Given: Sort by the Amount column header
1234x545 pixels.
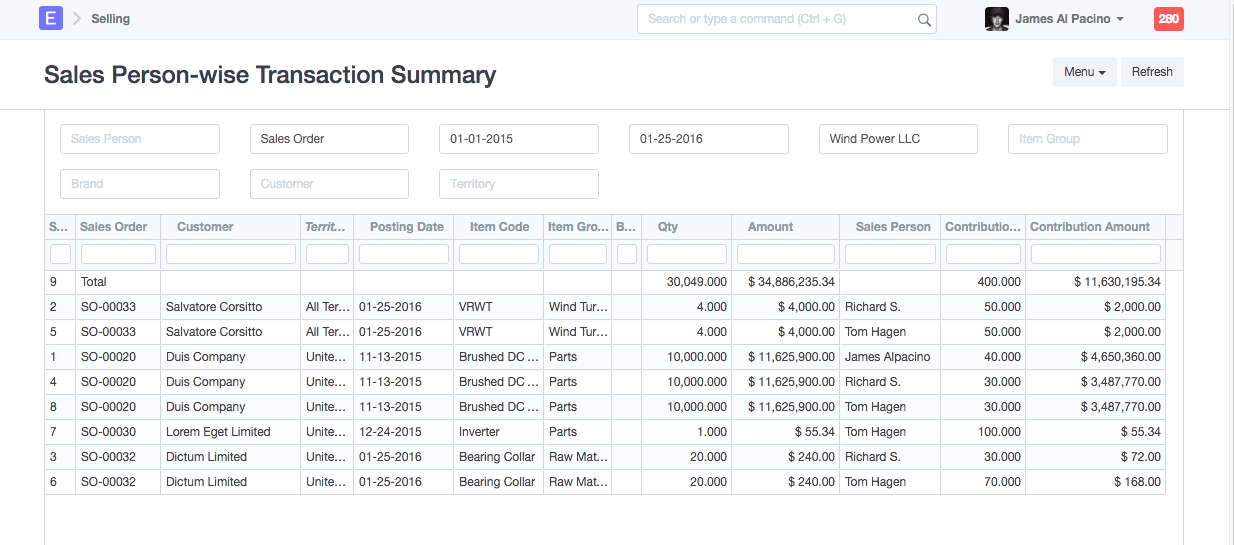Looking at the screenshot, I should (x=770, y=227).
